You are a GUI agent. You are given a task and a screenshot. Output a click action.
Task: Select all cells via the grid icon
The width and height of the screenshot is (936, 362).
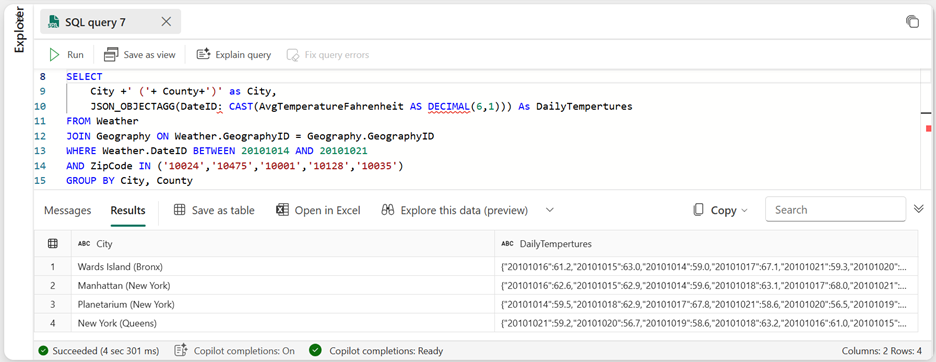tap(53, 244)
